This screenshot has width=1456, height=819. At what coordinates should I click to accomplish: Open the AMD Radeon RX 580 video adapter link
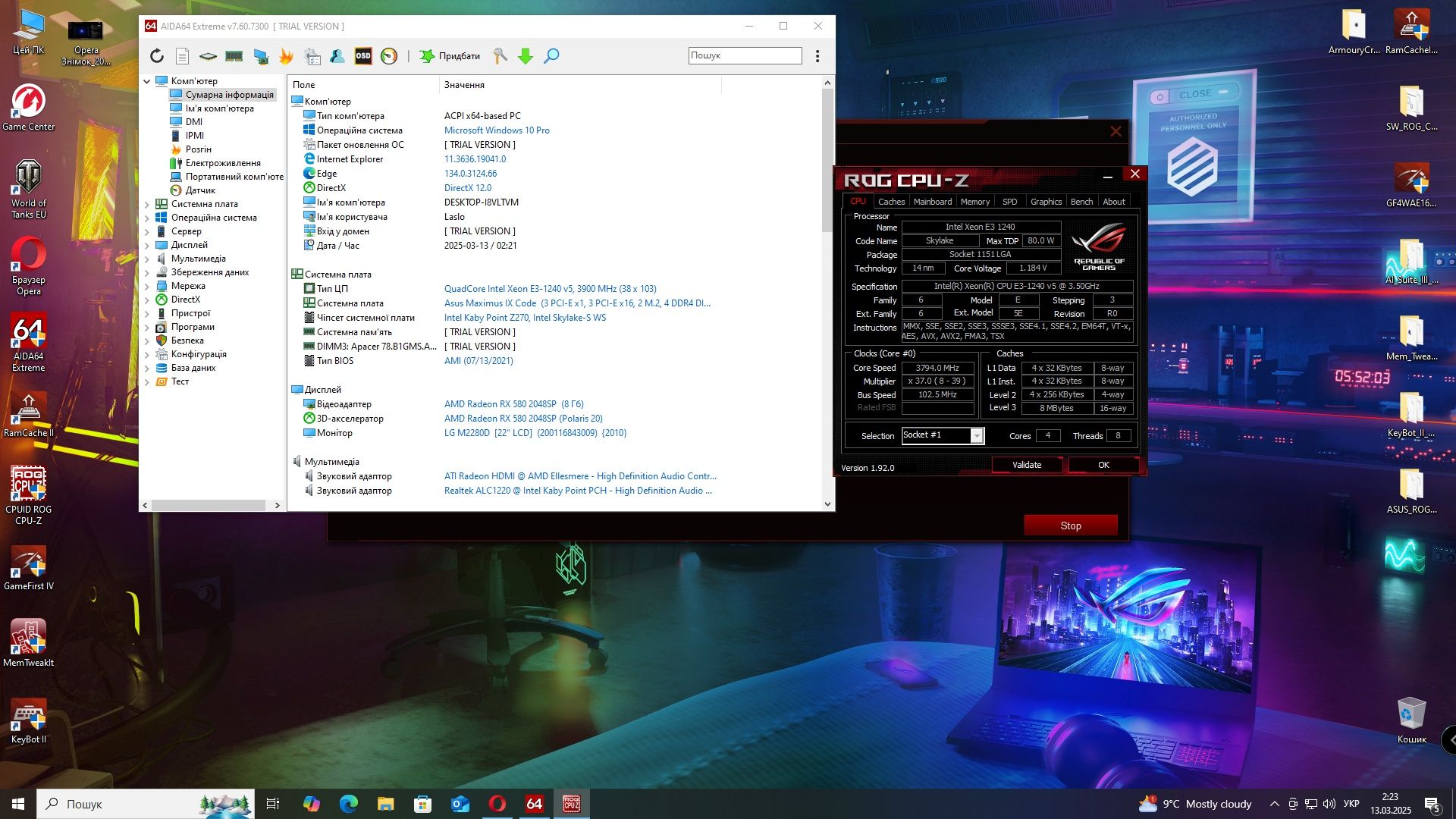pos(514,404)
